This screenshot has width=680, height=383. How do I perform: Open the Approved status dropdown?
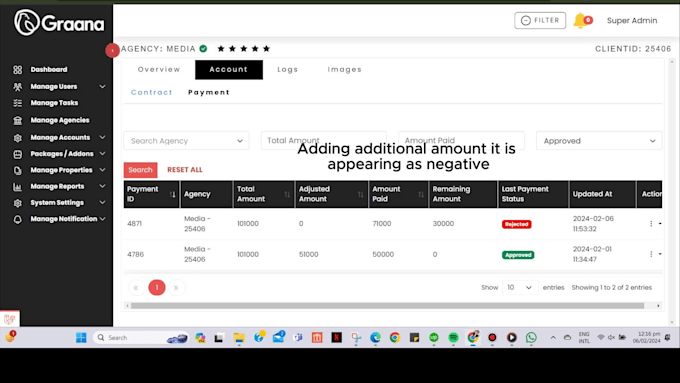tap(599, 141)
